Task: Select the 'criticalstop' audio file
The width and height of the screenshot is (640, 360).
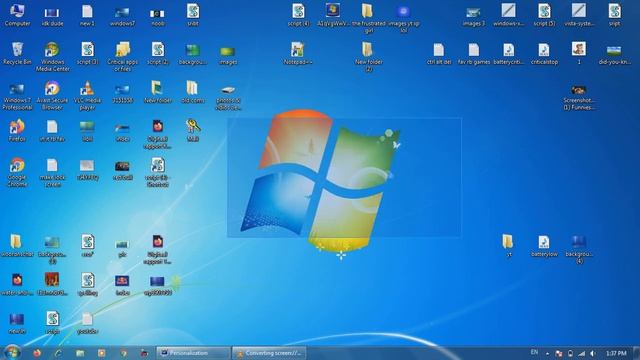Action: 544,53
